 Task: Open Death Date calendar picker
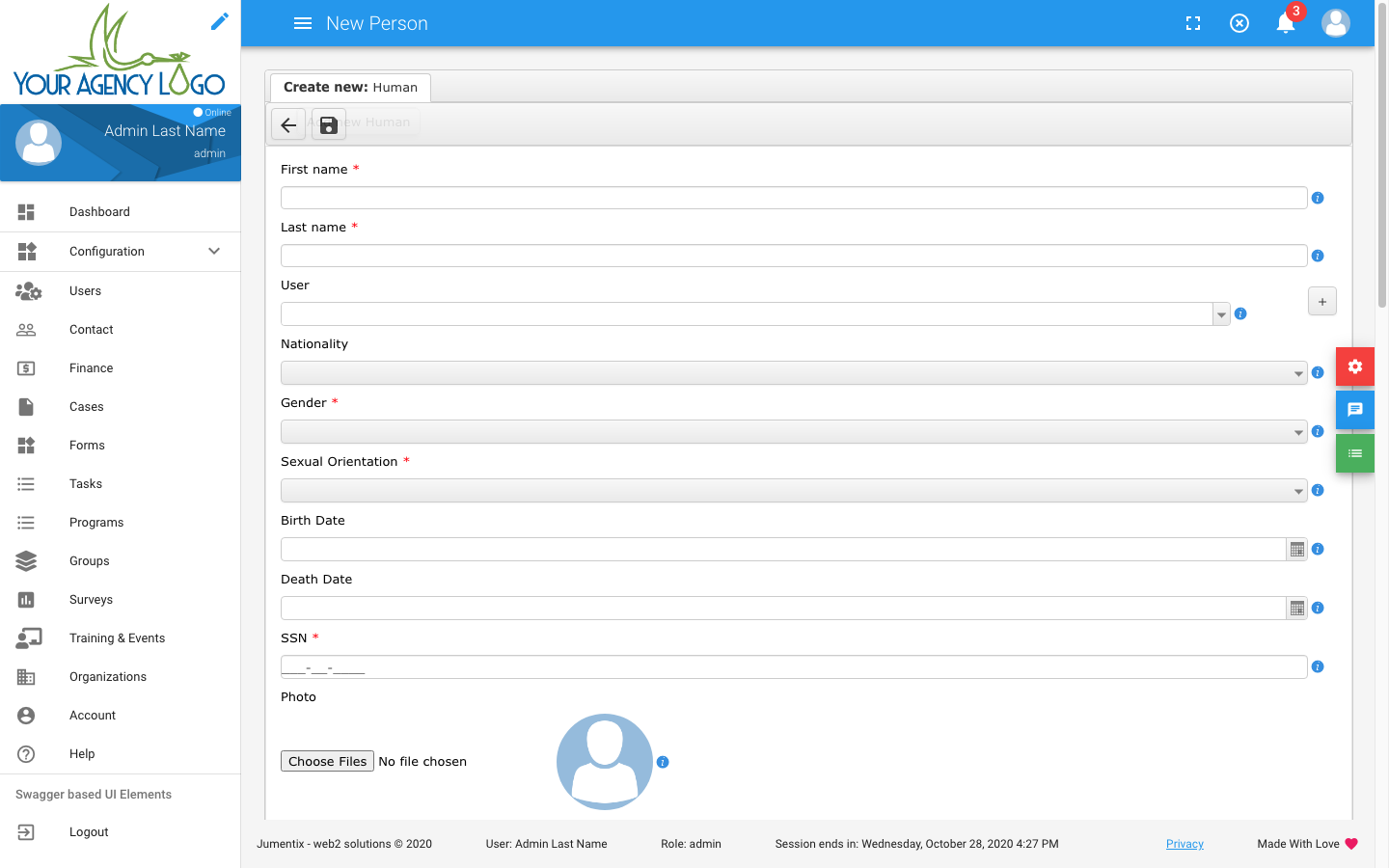1297,609
